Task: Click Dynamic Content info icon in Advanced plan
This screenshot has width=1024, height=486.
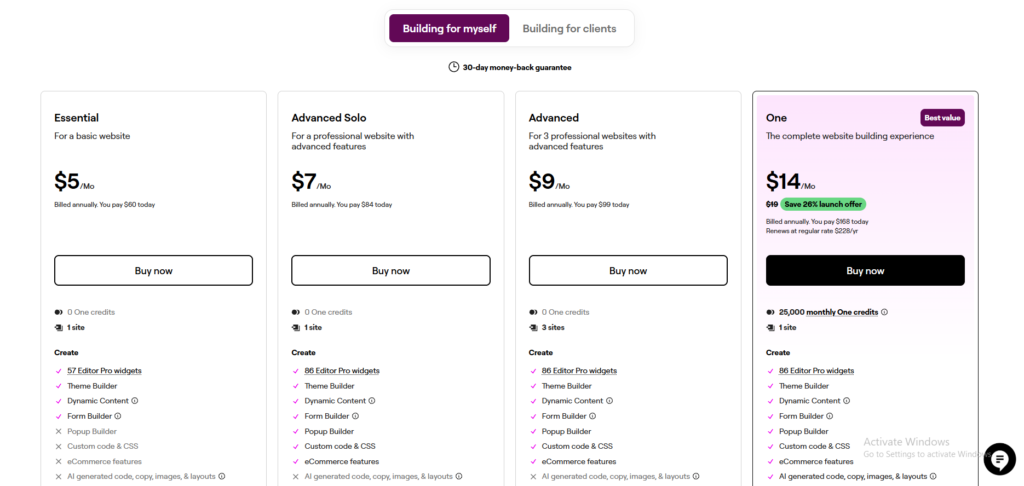Action: (609, 401)
